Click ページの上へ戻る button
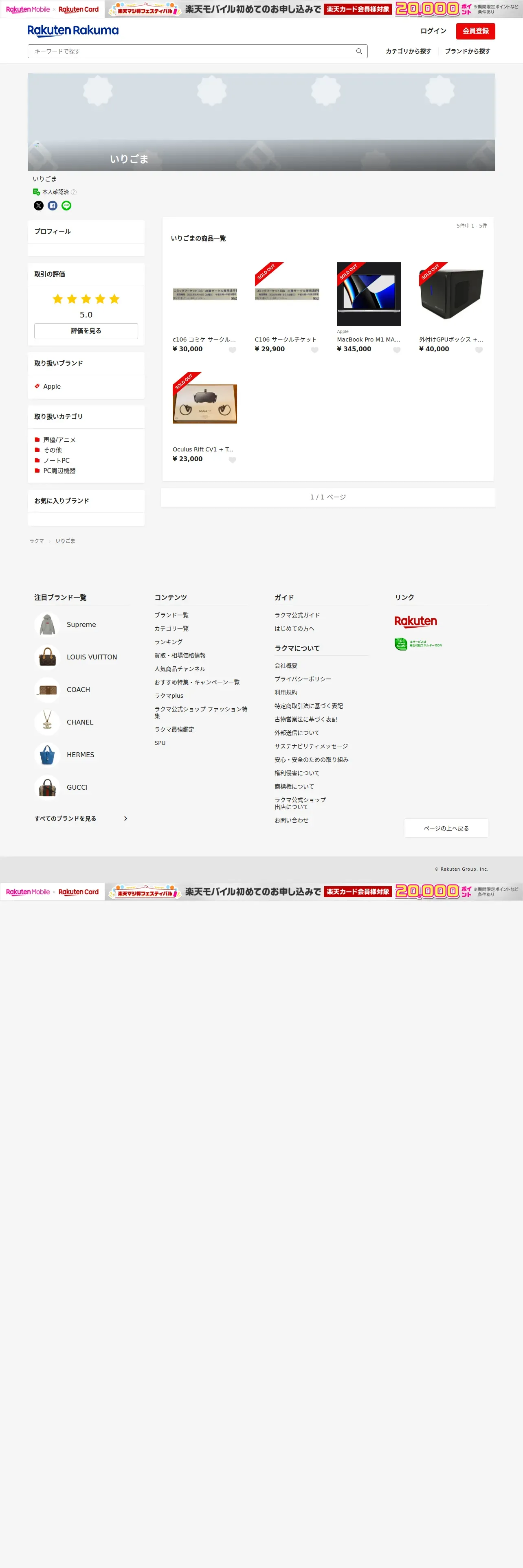This screenshot has width=523, height=1568. click(446, 828)
